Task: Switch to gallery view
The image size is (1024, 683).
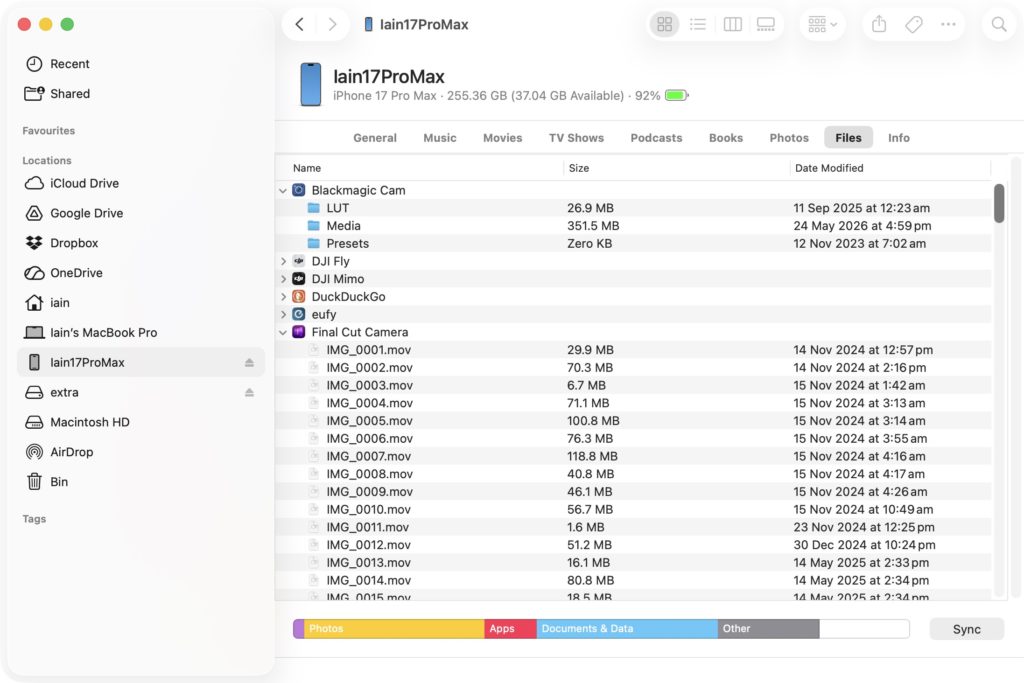Action: tap(765, 24)
